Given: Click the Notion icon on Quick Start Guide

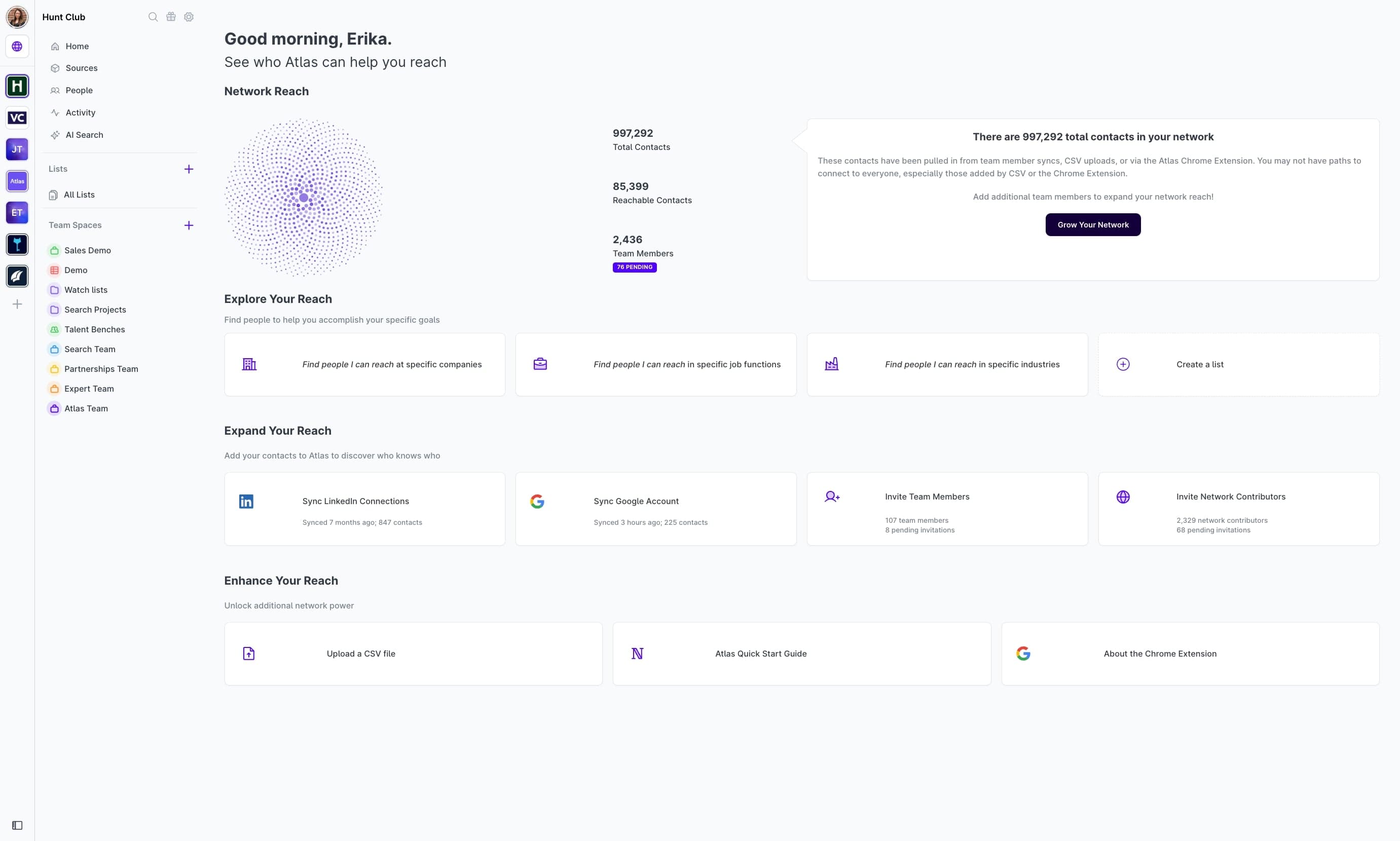Looking at the screenshot, I should 637,654.
